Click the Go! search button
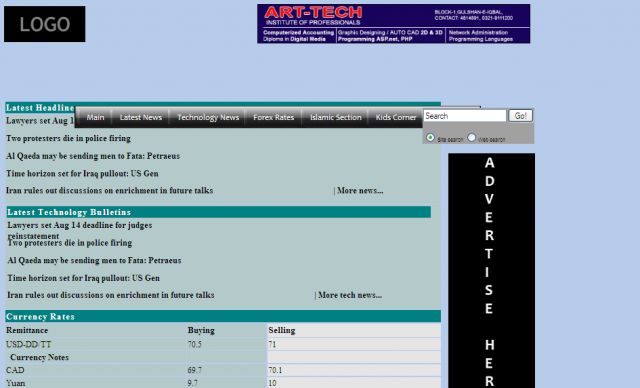This screenshot has width=640, height=388. point(520,116)
